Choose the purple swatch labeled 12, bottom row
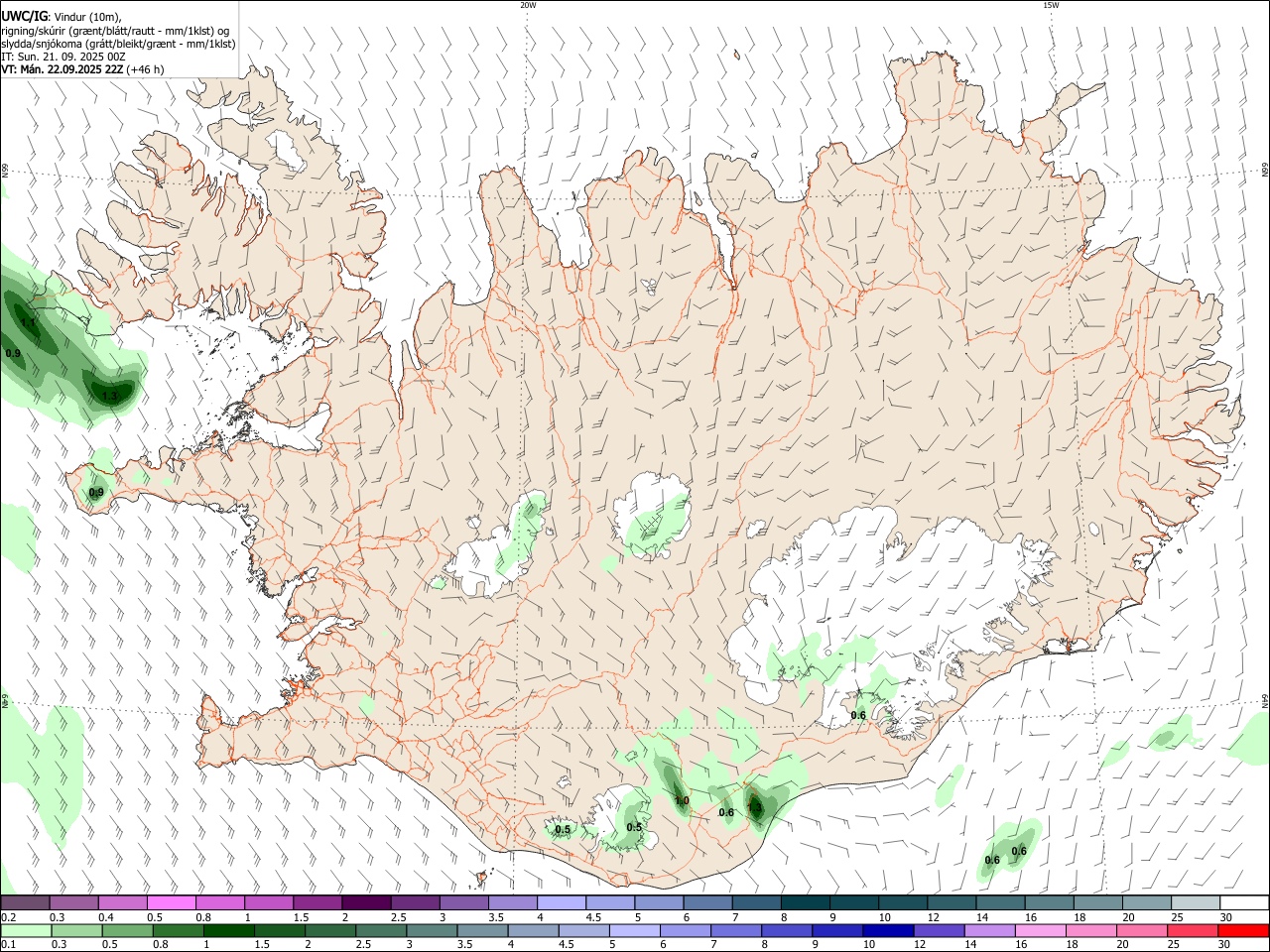The height and width of the screenshot is (952, 1270). tap(940, 930)
